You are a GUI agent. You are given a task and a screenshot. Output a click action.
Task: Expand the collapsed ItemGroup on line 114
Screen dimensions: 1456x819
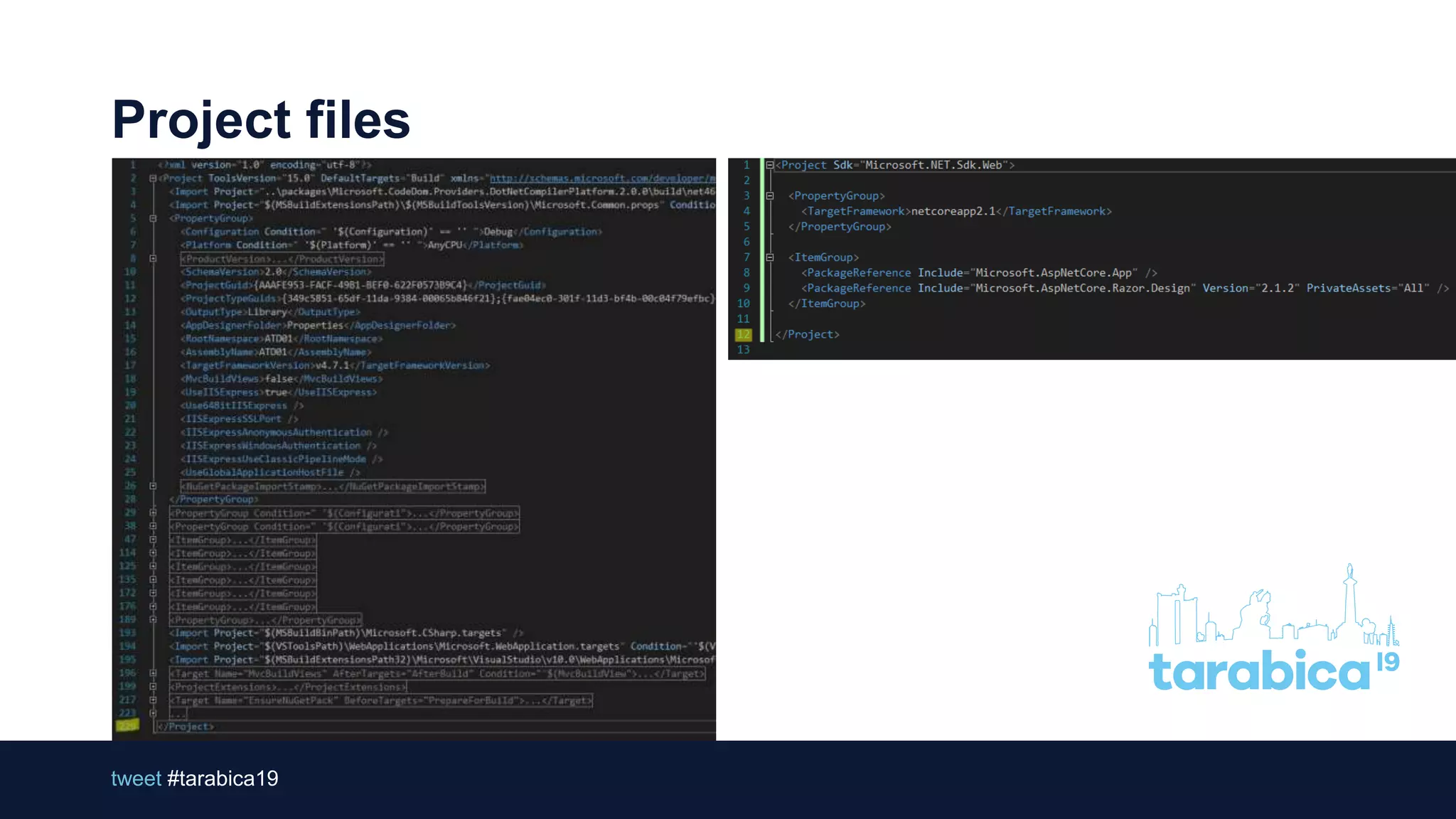tap(153, 553)
